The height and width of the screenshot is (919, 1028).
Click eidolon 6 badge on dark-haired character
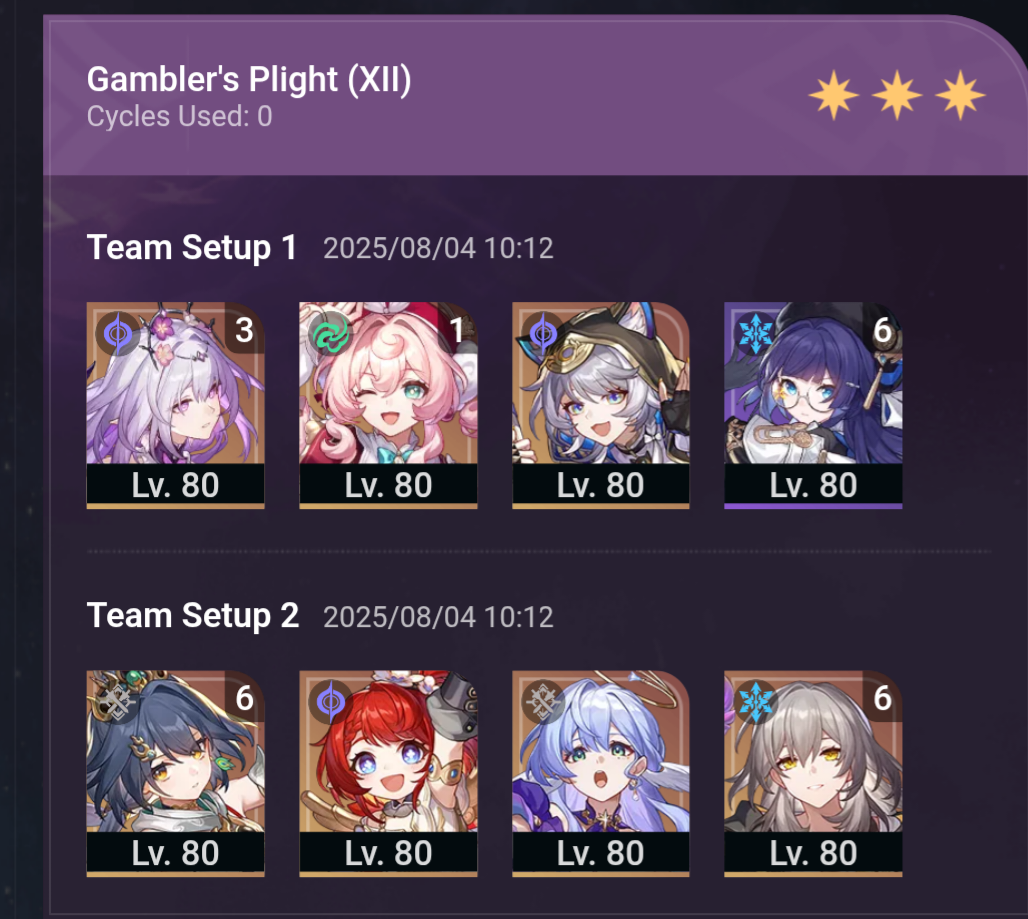click(245, 698)
